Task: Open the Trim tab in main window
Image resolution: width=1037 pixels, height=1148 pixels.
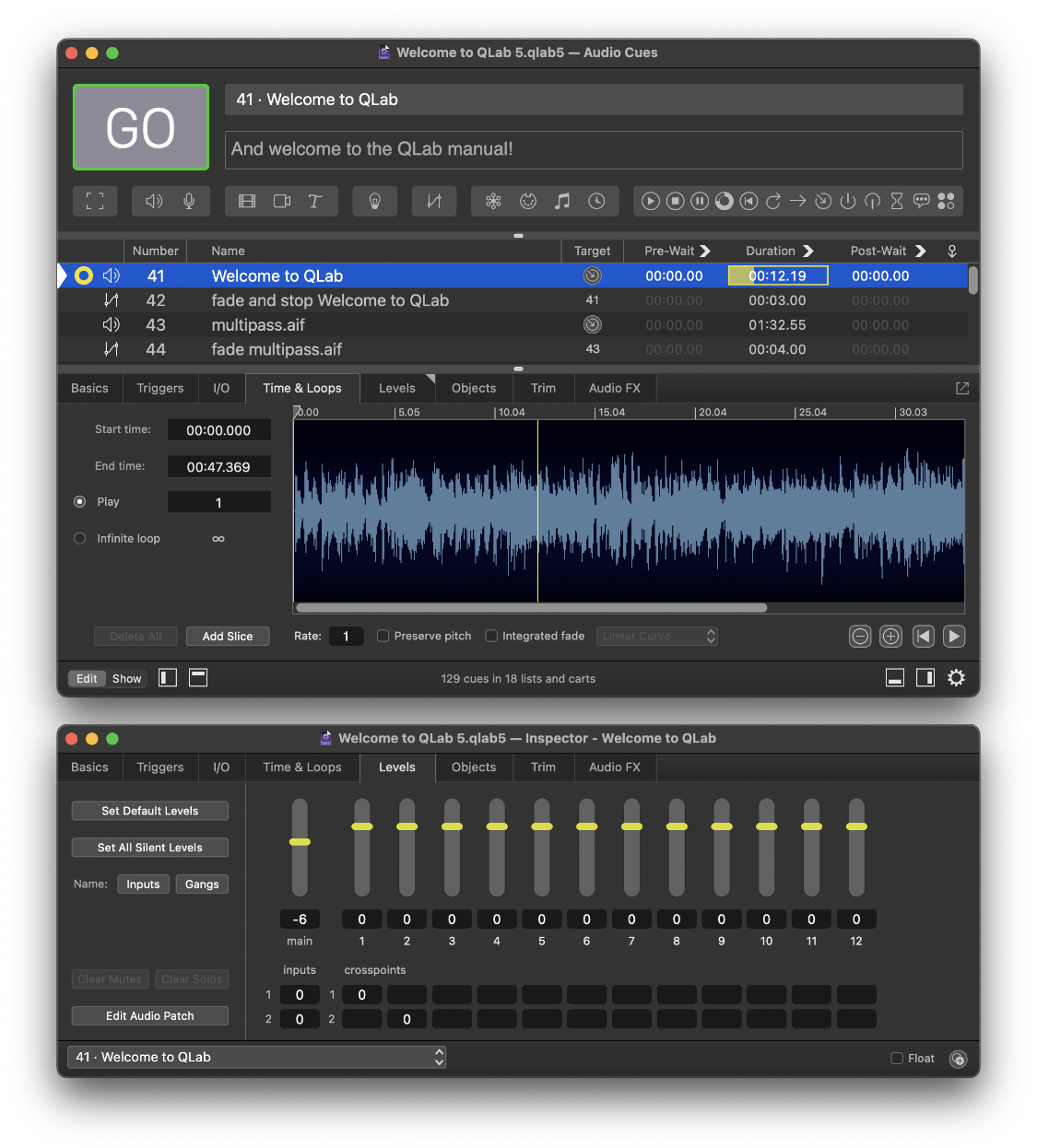Action: (x=543, y=388)
